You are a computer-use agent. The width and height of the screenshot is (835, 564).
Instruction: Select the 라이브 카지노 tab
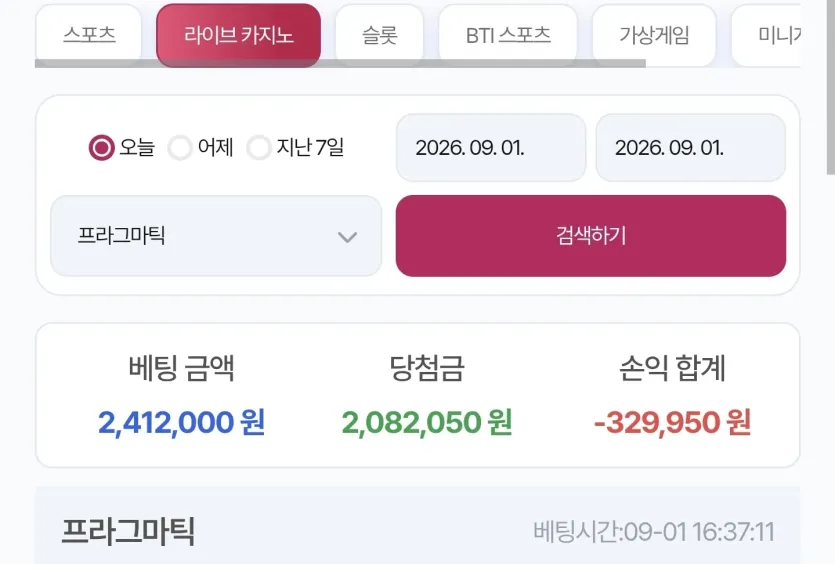pos(239,35)
